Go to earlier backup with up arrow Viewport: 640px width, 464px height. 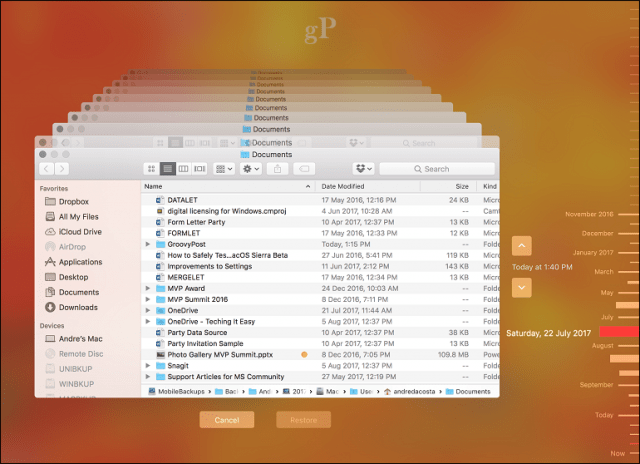click(522, 246)
